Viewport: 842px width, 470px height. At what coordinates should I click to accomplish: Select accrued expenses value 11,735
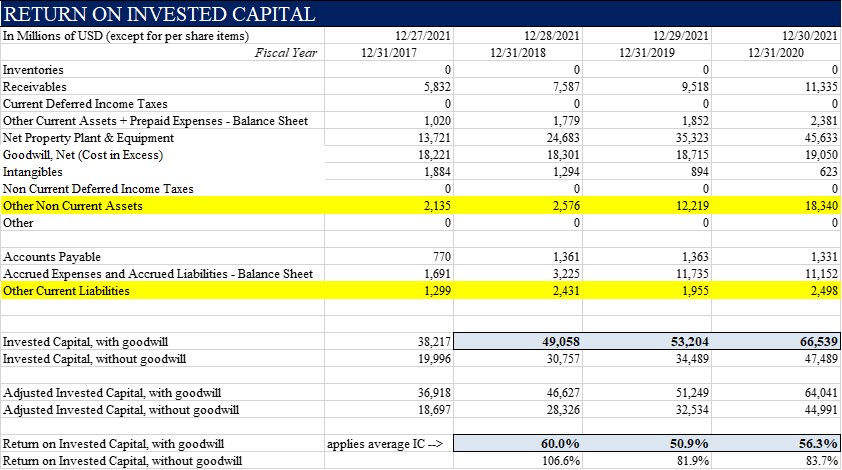point(689,274)
